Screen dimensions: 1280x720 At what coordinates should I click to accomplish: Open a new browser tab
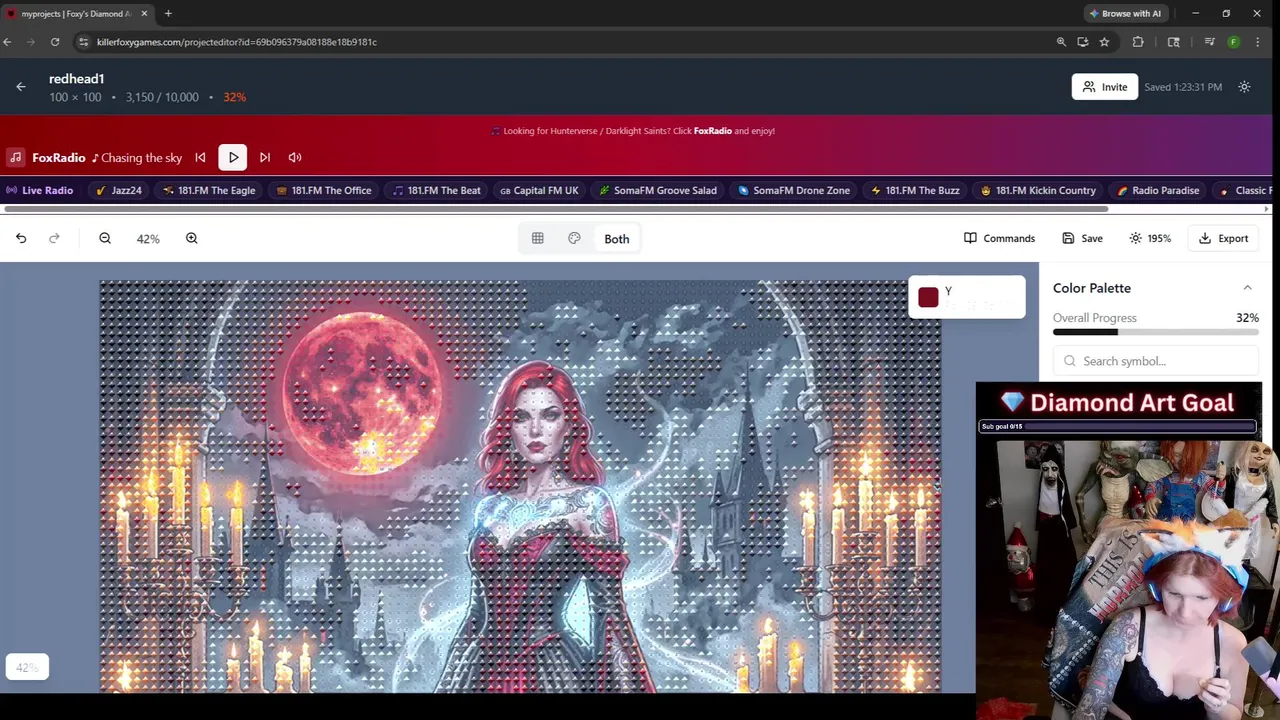pyautogui.click(x=168, y=13)
